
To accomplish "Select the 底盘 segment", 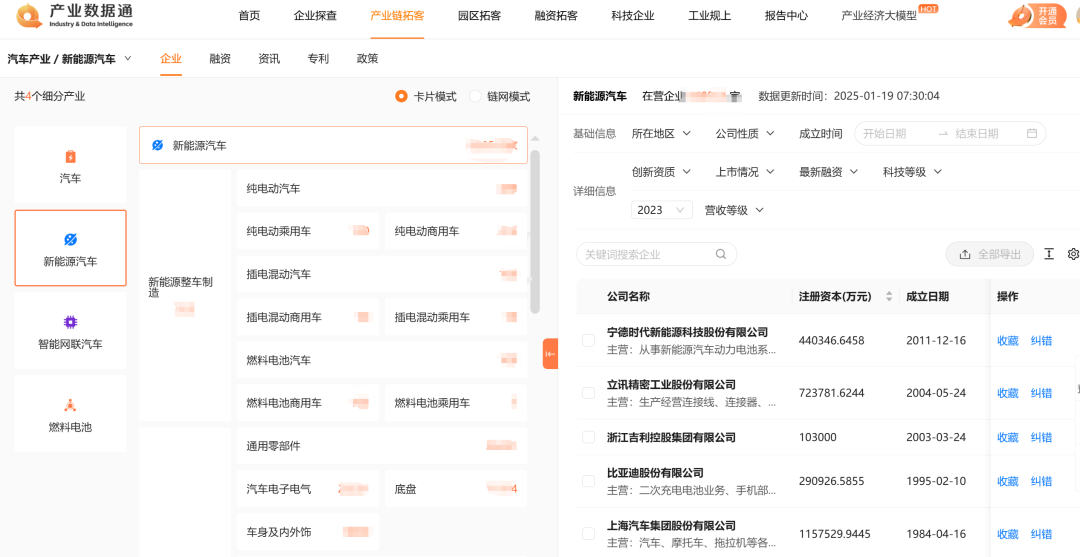I will click(x=456, y=490).
